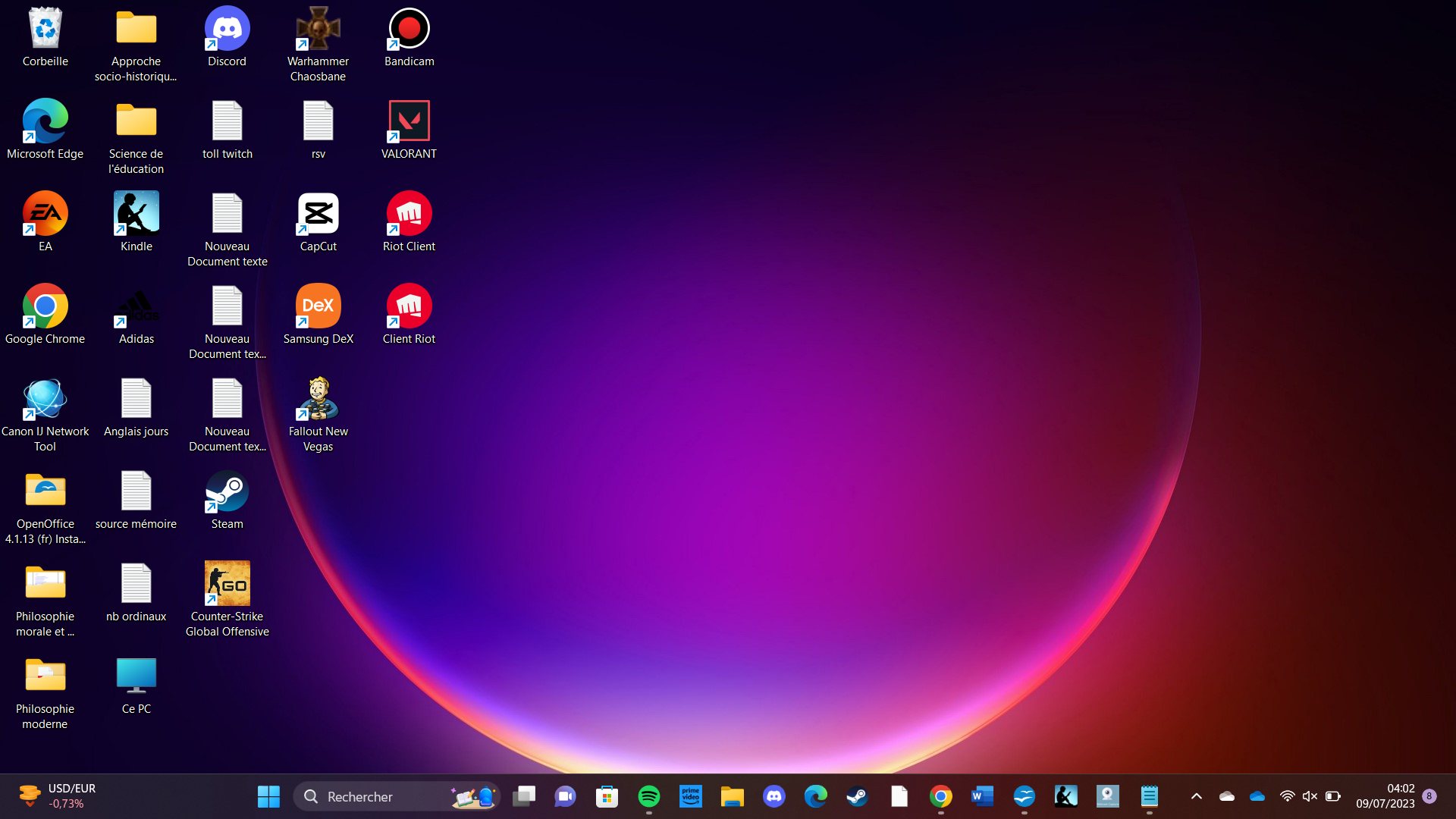The height and width of the screenshot is (819, 1456).
Task: Select the Anglais jours text file
Action: [x=136, y=407]
